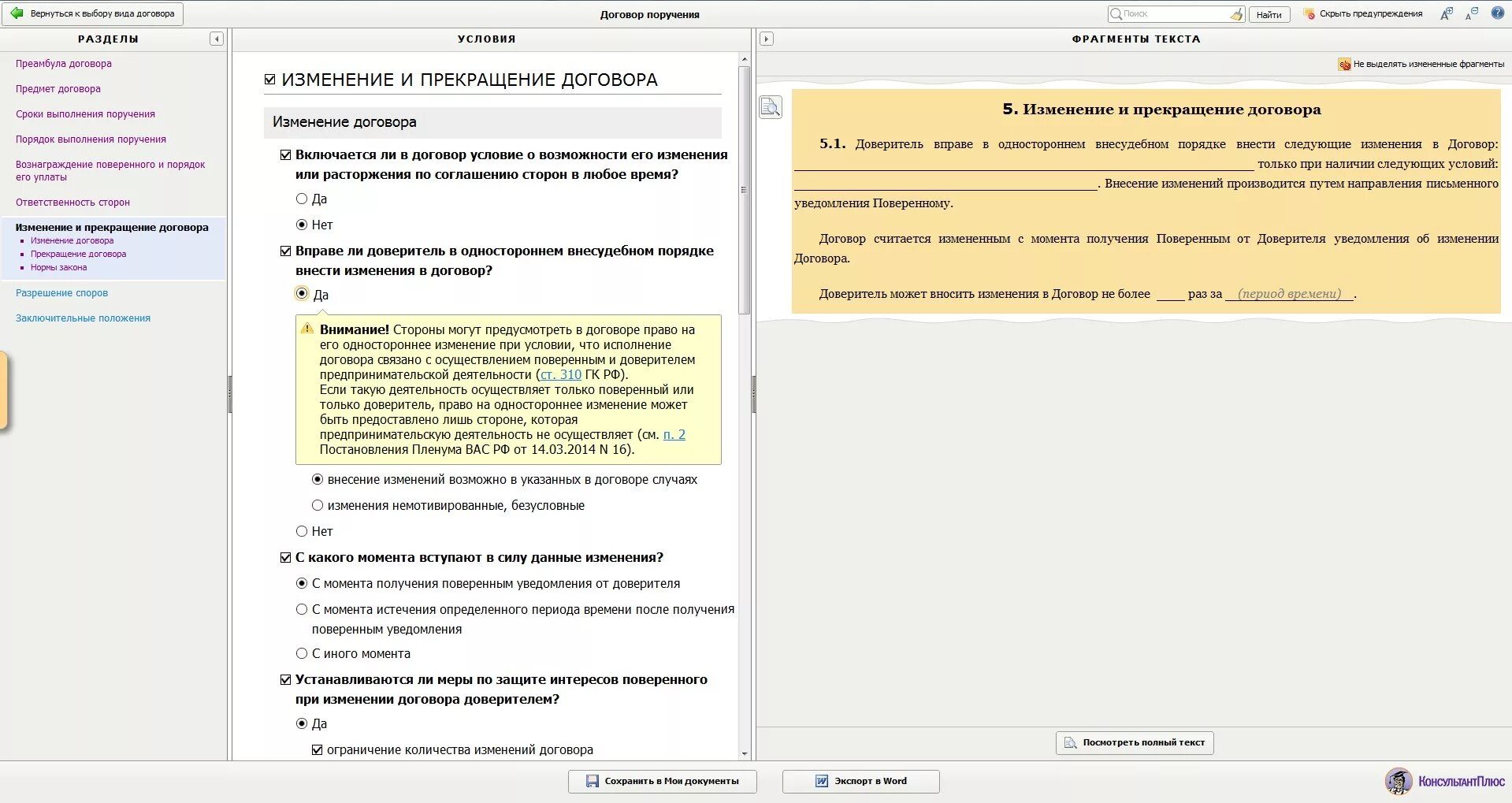This screenshot has height=803, width=1512.
Task: Toggle checkbox 'С какого момента вступают в силу'
Action: point(286,557)
